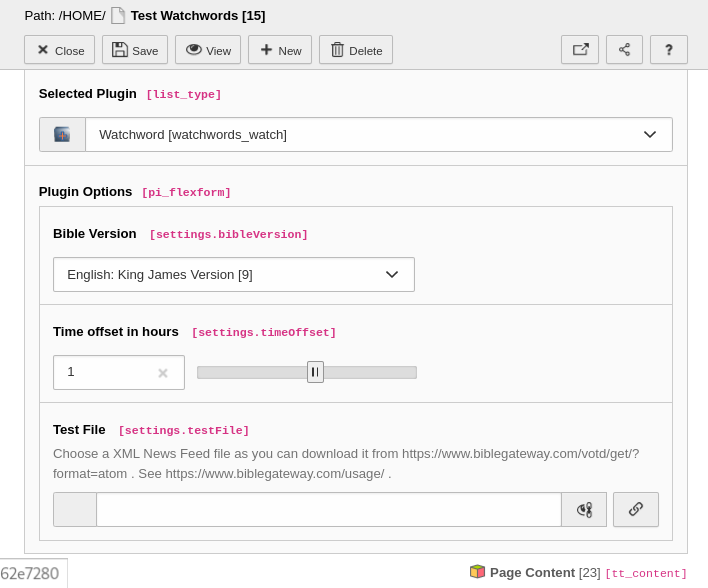Open the Selected Plugin dropdown

(x=379, y=135)
